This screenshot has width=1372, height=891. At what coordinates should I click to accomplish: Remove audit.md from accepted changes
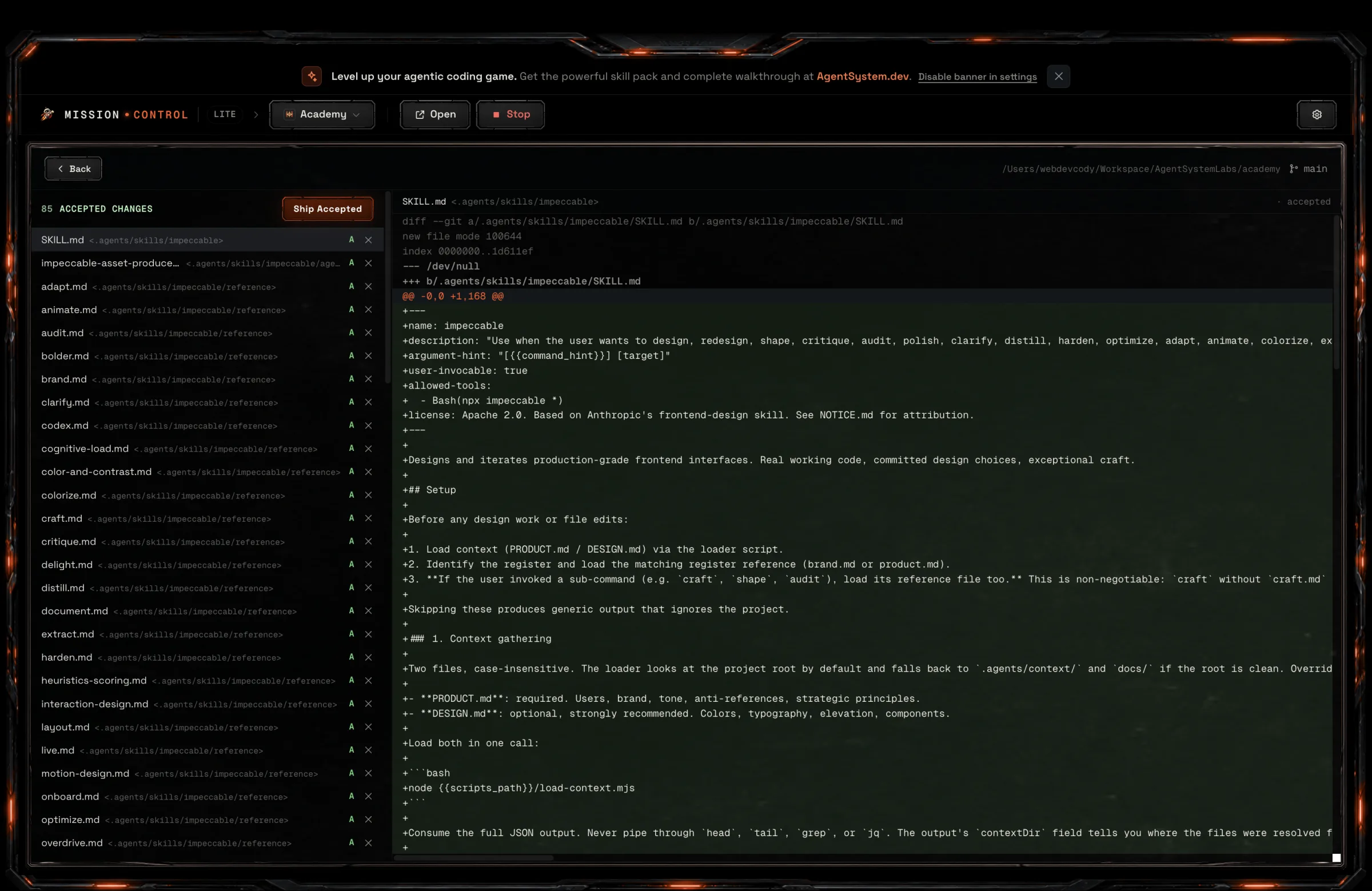click(368, 333)
